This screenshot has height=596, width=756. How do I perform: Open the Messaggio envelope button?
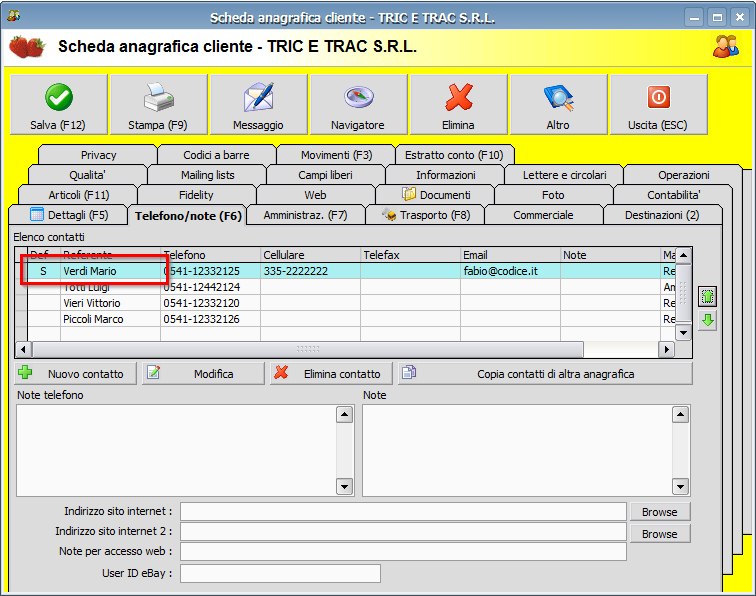click(258, 104)
